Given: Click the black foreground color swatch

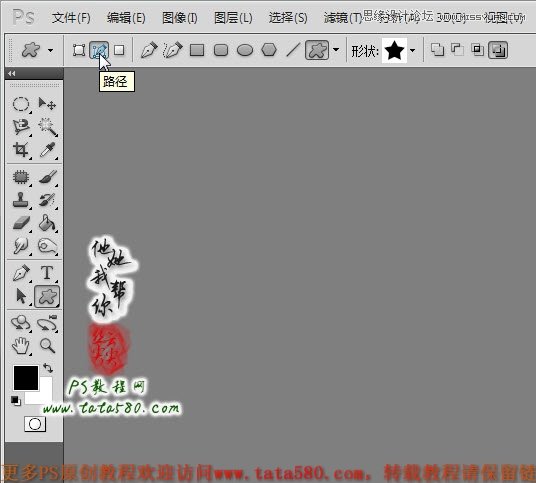Looking at the screenshot, I should click(x=26, y=378).
